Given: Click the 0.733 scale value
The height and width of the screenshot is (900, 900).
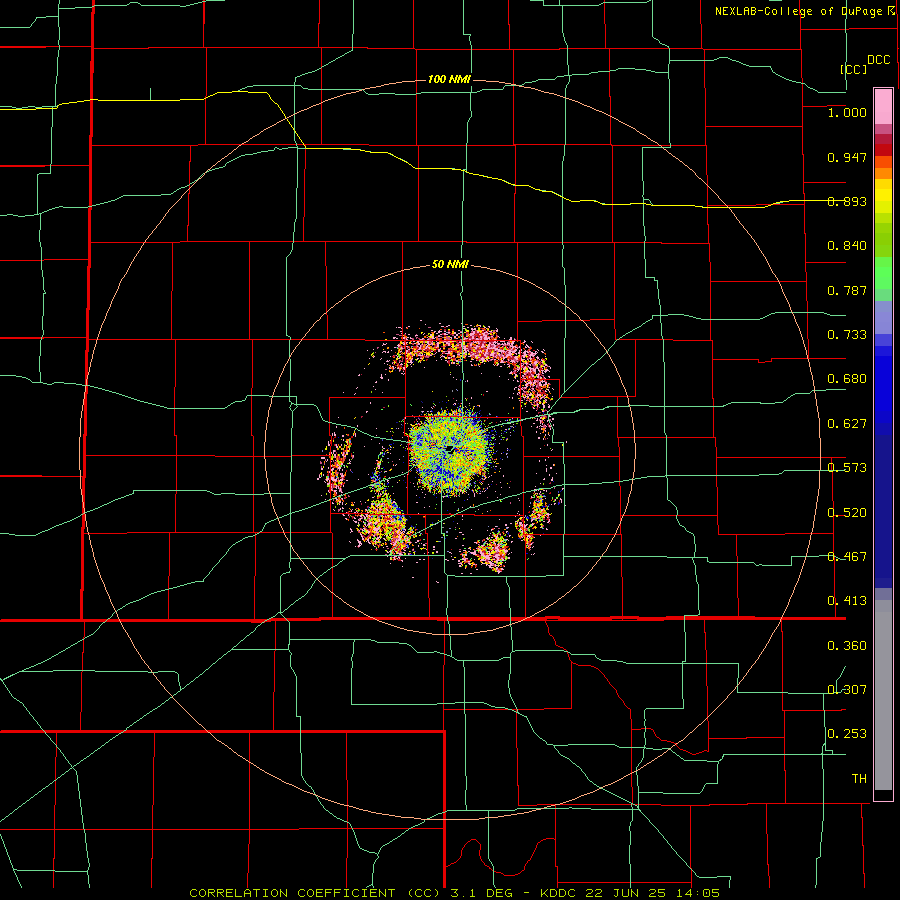Looking at the screenshot, I should pyautogui.click(x=847, y=335).
